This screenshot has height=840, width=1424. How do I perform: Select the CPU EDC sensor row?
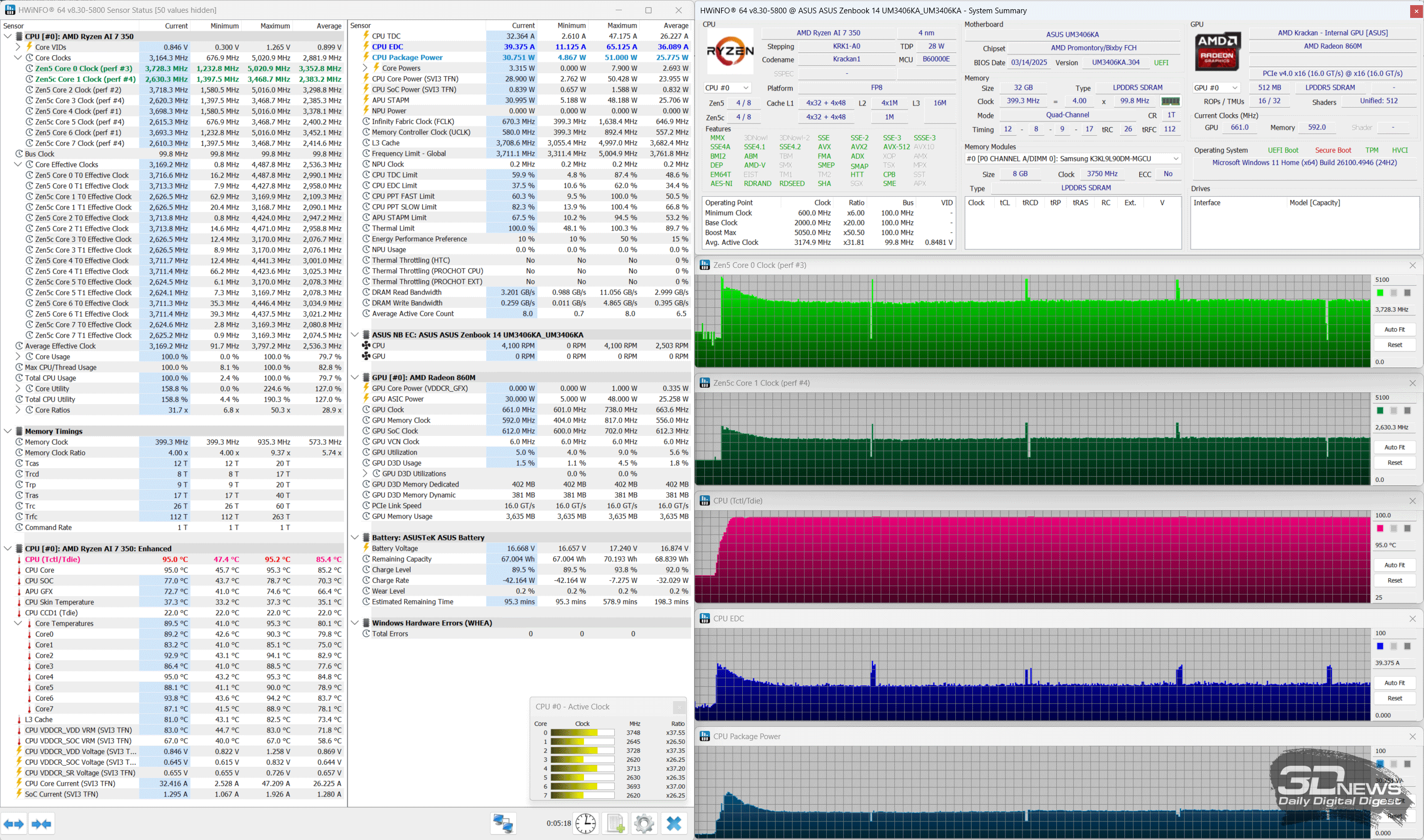pyautogui.click(x=525, y=47)
